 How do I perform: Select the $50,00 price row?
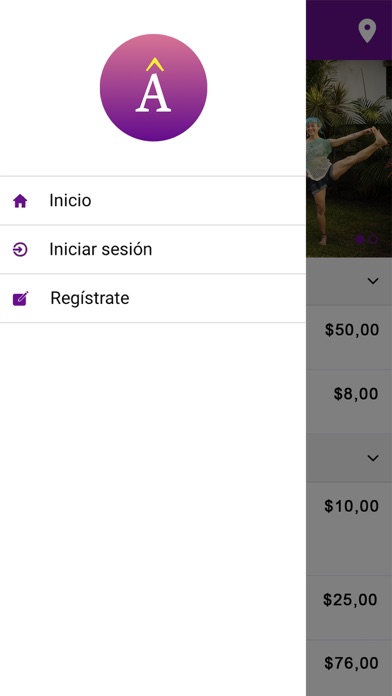click(x=349, y=337)
